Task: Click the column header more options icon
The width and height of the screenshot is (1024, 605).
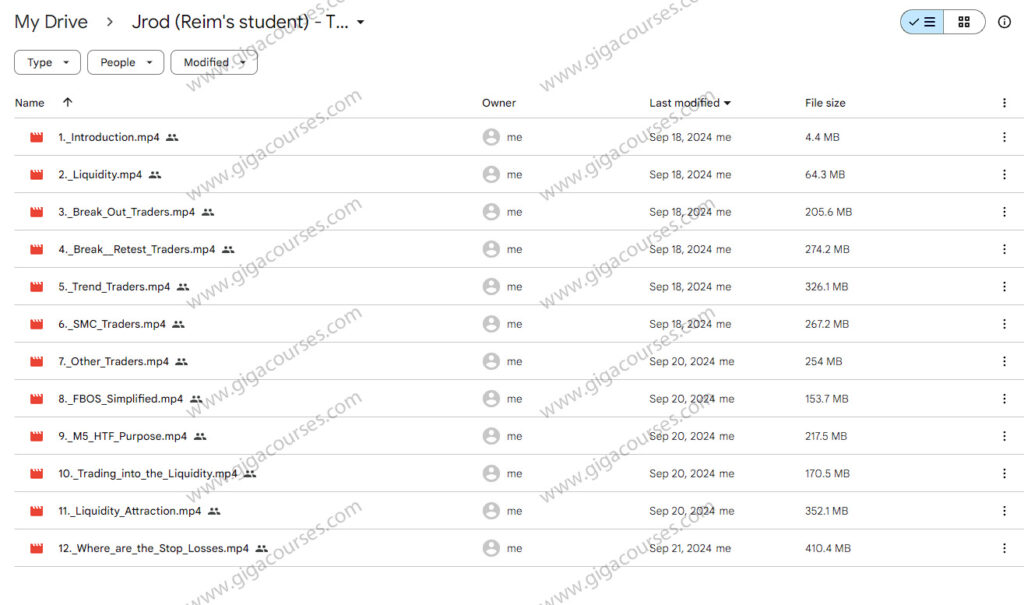Action: pos(1004,103)
